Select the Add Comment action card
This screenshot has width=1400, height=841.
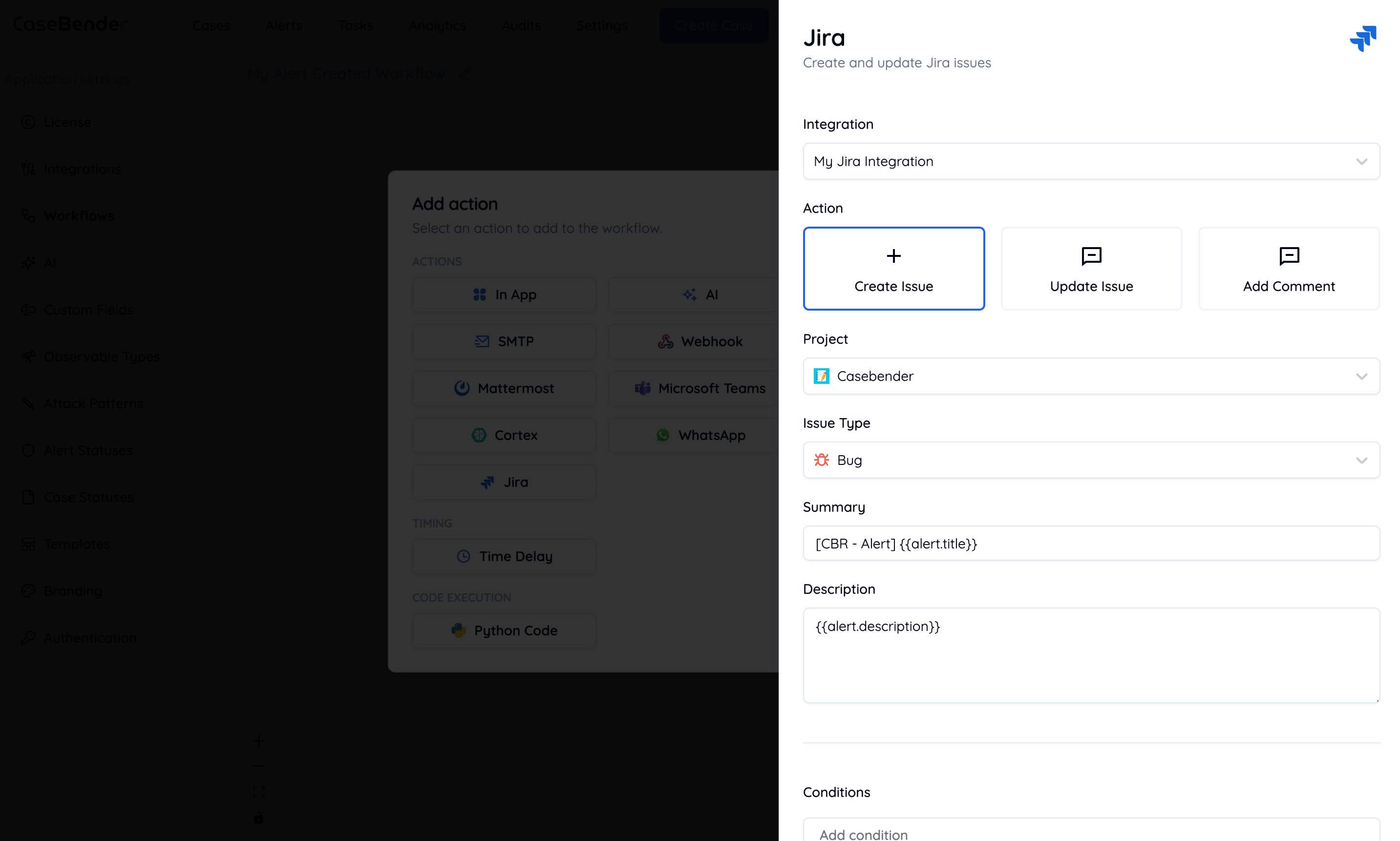click(x=1288, y=269)
